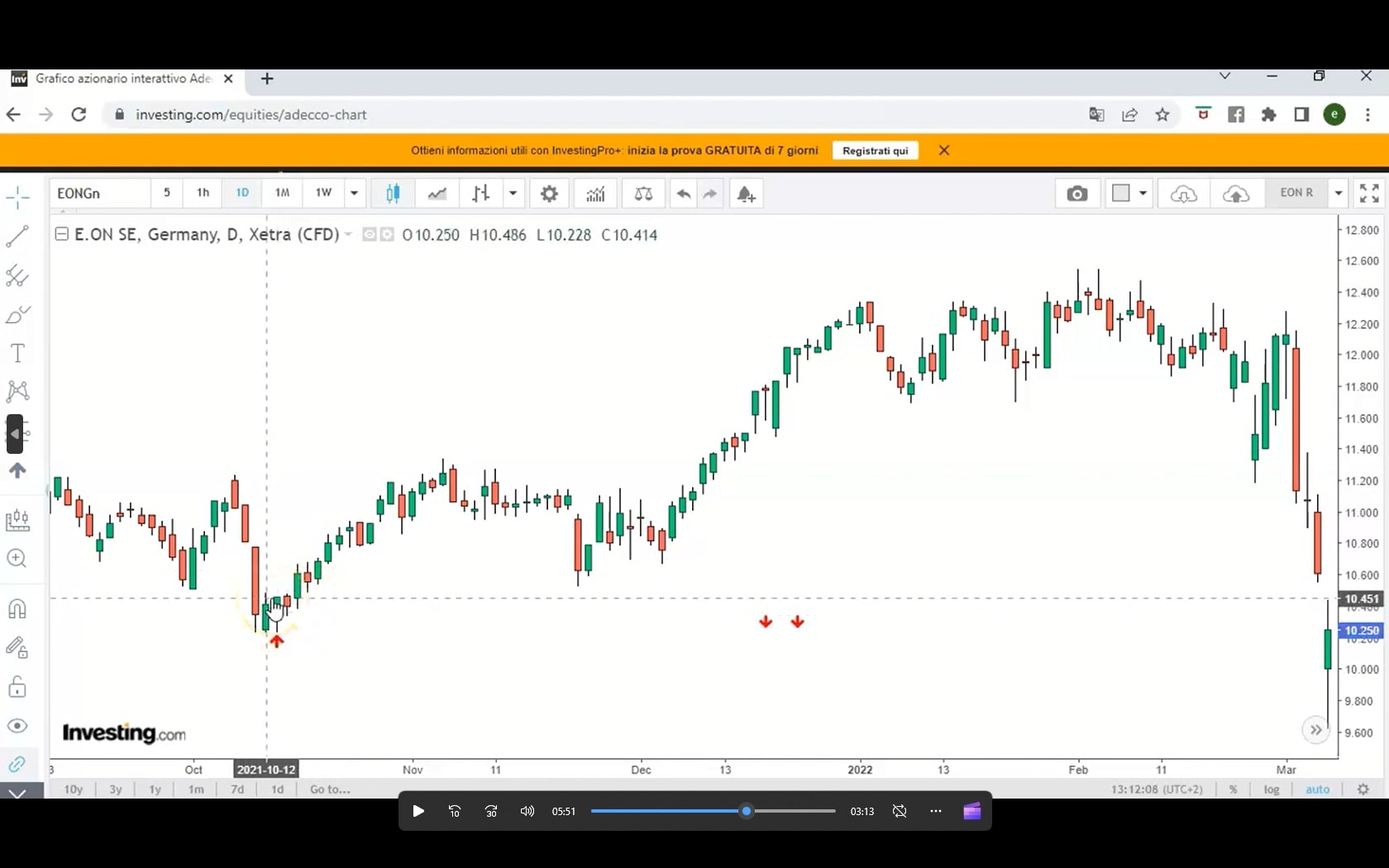This screenshot has height=868, width=1389.
Task: Load chart layout from cloud
Action: click(1183, 193)
